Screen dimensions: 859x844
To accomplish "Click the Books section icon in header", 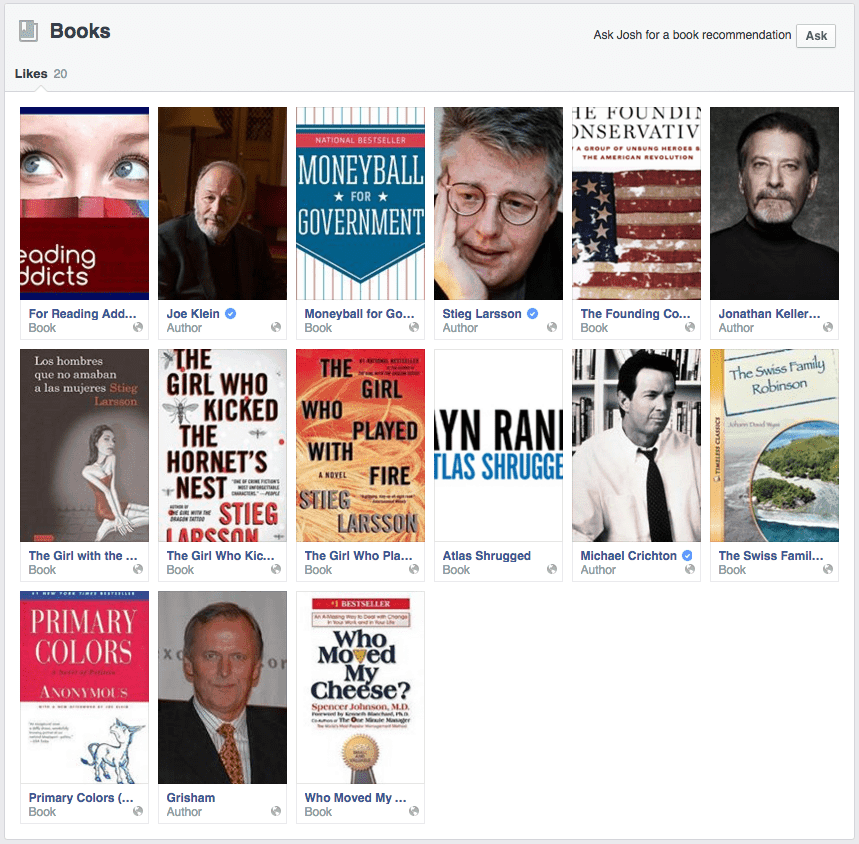I will 28,31.
